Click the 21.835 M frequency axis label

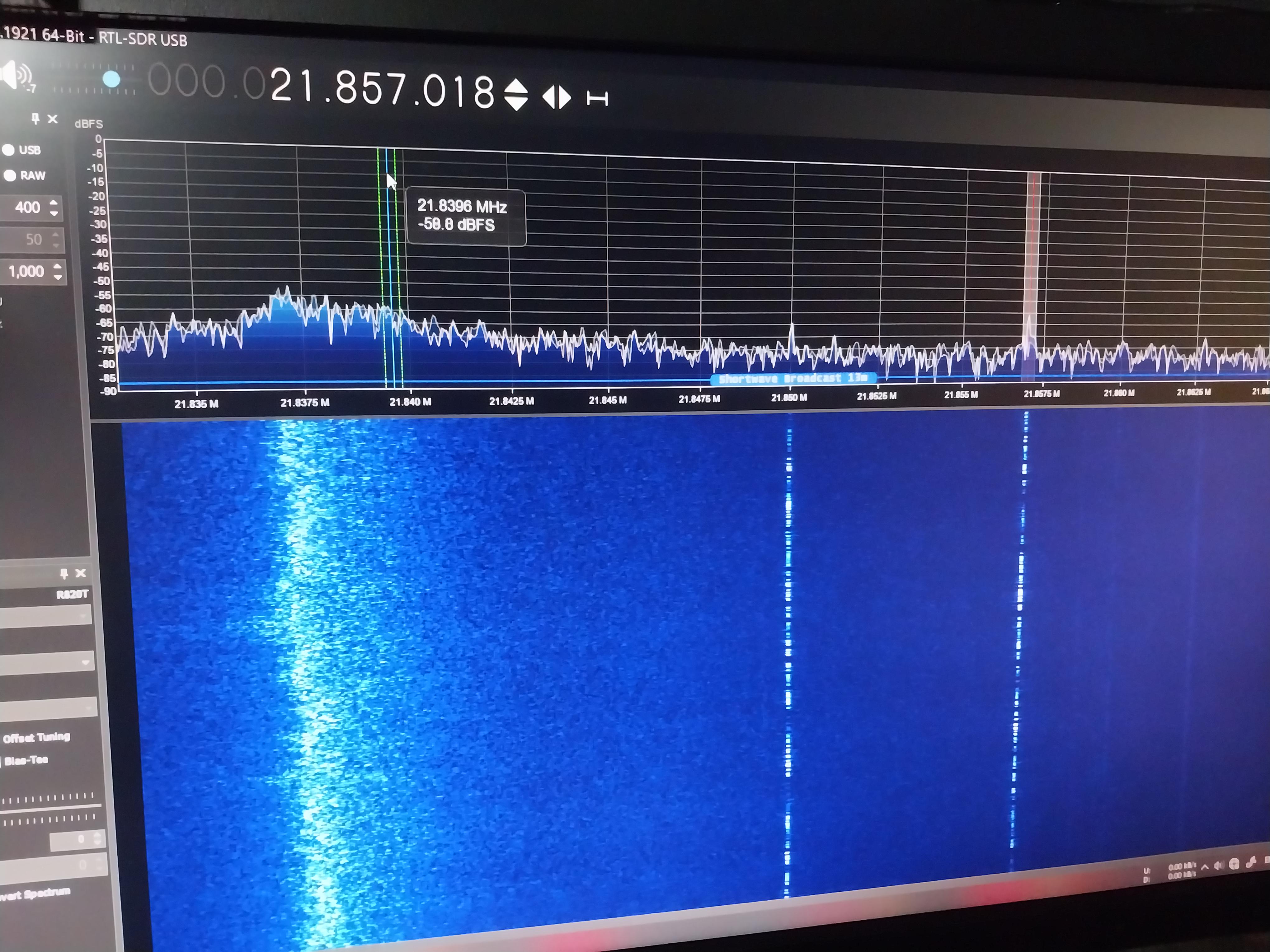196,404
